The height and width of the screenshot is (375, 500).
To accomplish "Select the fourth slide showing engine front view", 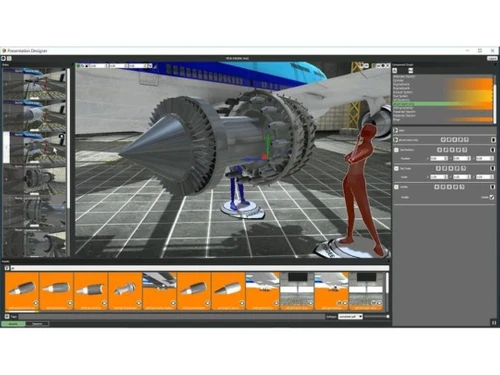I will point(35,179).
